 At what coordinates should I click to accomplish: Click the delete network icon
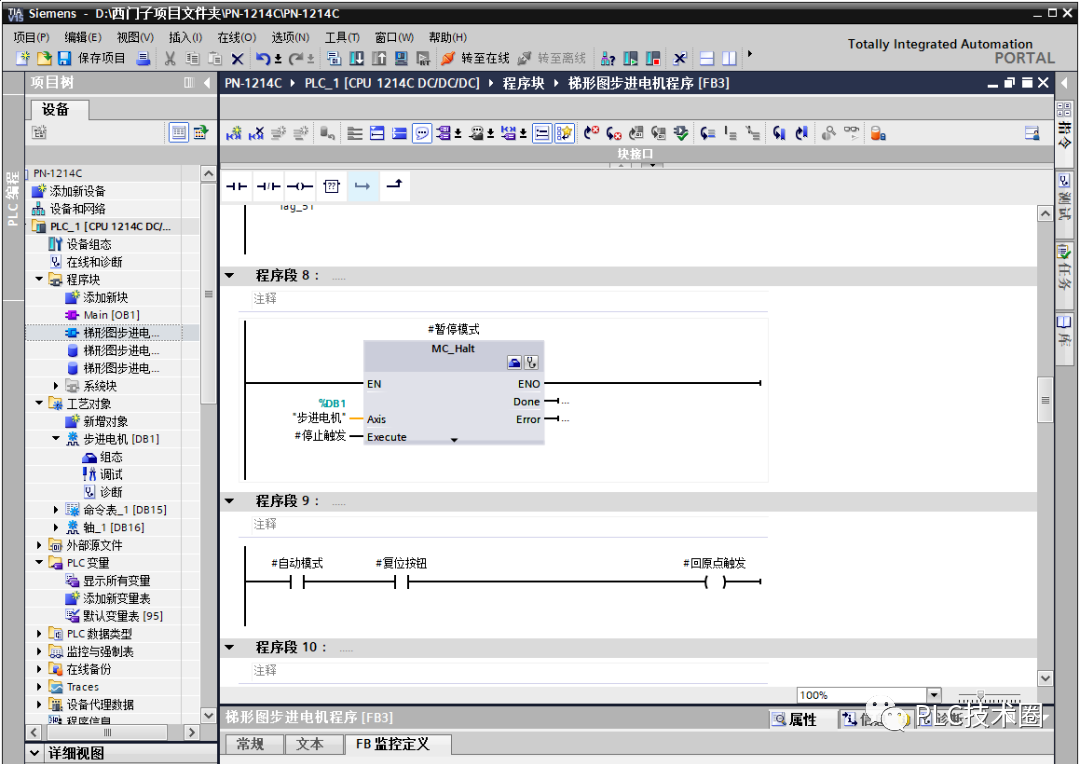256,133
